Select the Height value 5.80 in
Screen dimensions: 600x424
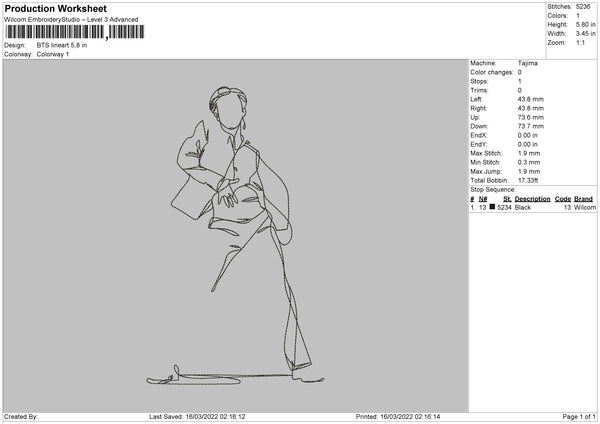pos(585,24)
